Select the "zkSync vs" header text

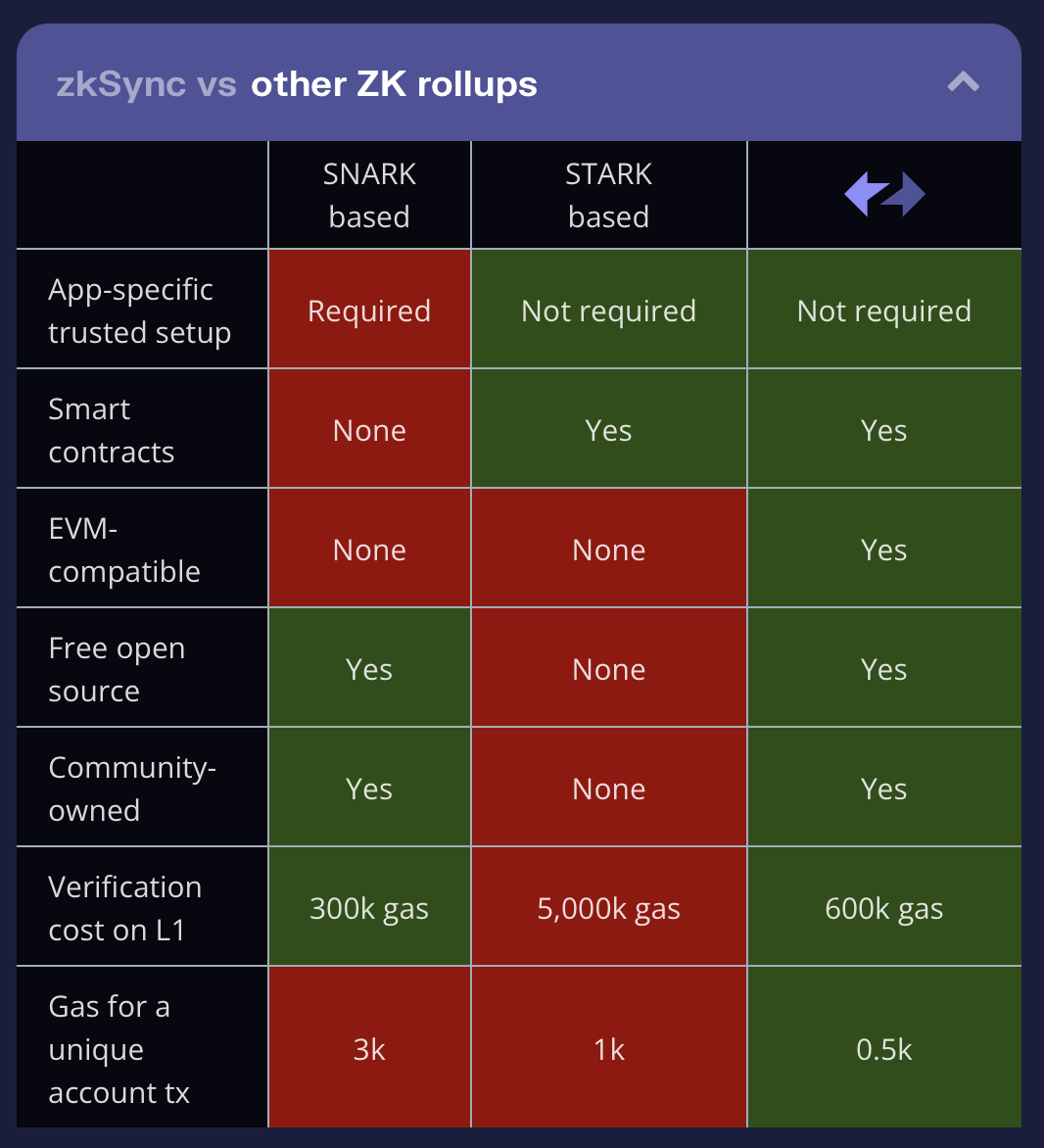point(147,84)
